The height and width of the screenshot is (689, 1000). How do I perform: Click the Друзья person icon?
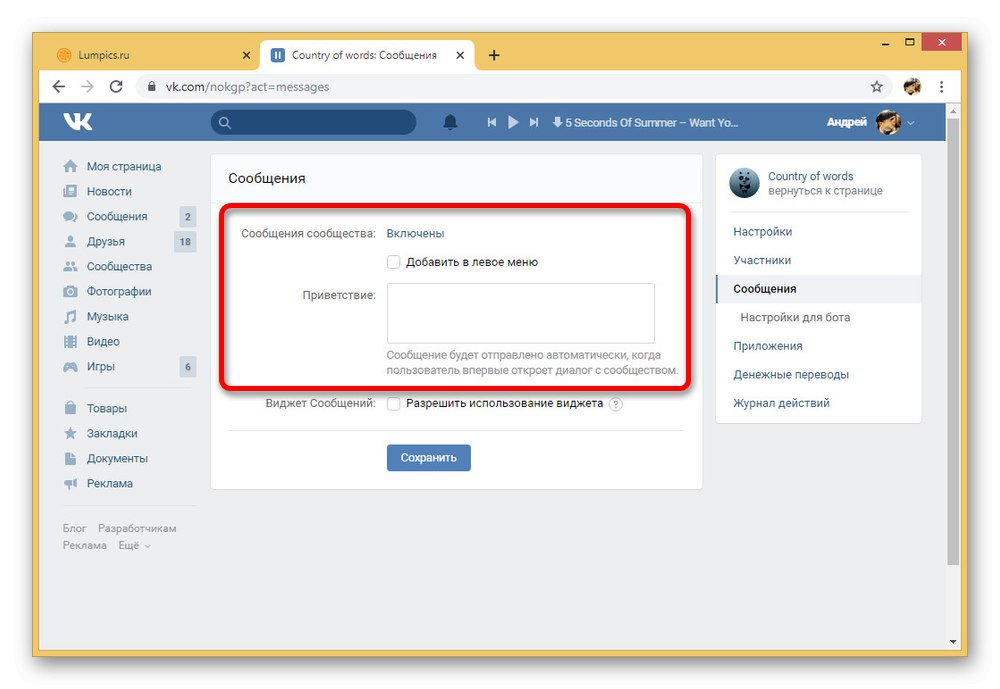point(70,241)
